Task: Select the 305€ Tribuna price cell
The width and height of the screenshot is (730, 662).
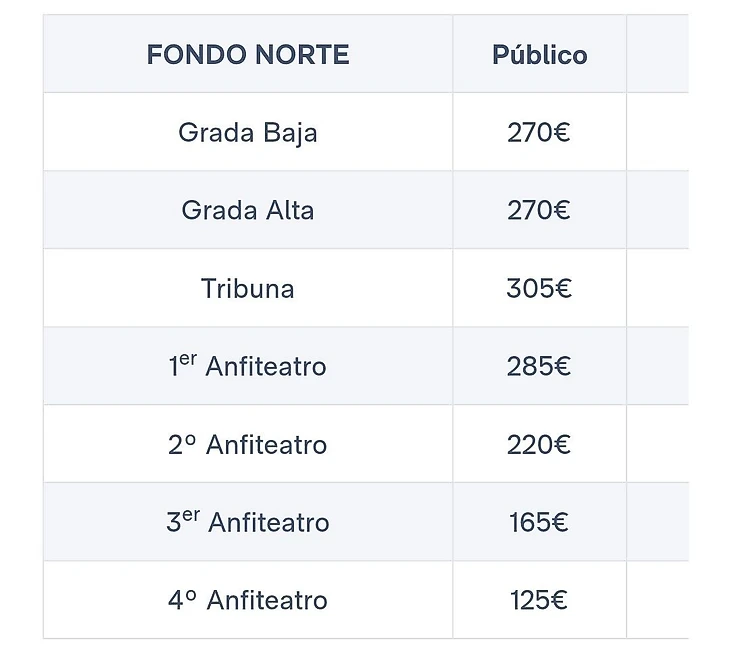Action: [x=539, y=289]
